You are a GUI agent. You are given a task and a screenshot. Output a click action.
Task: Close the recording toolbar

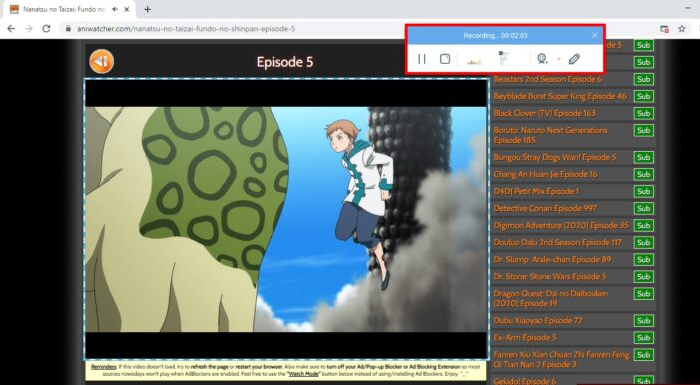(594, 35)
